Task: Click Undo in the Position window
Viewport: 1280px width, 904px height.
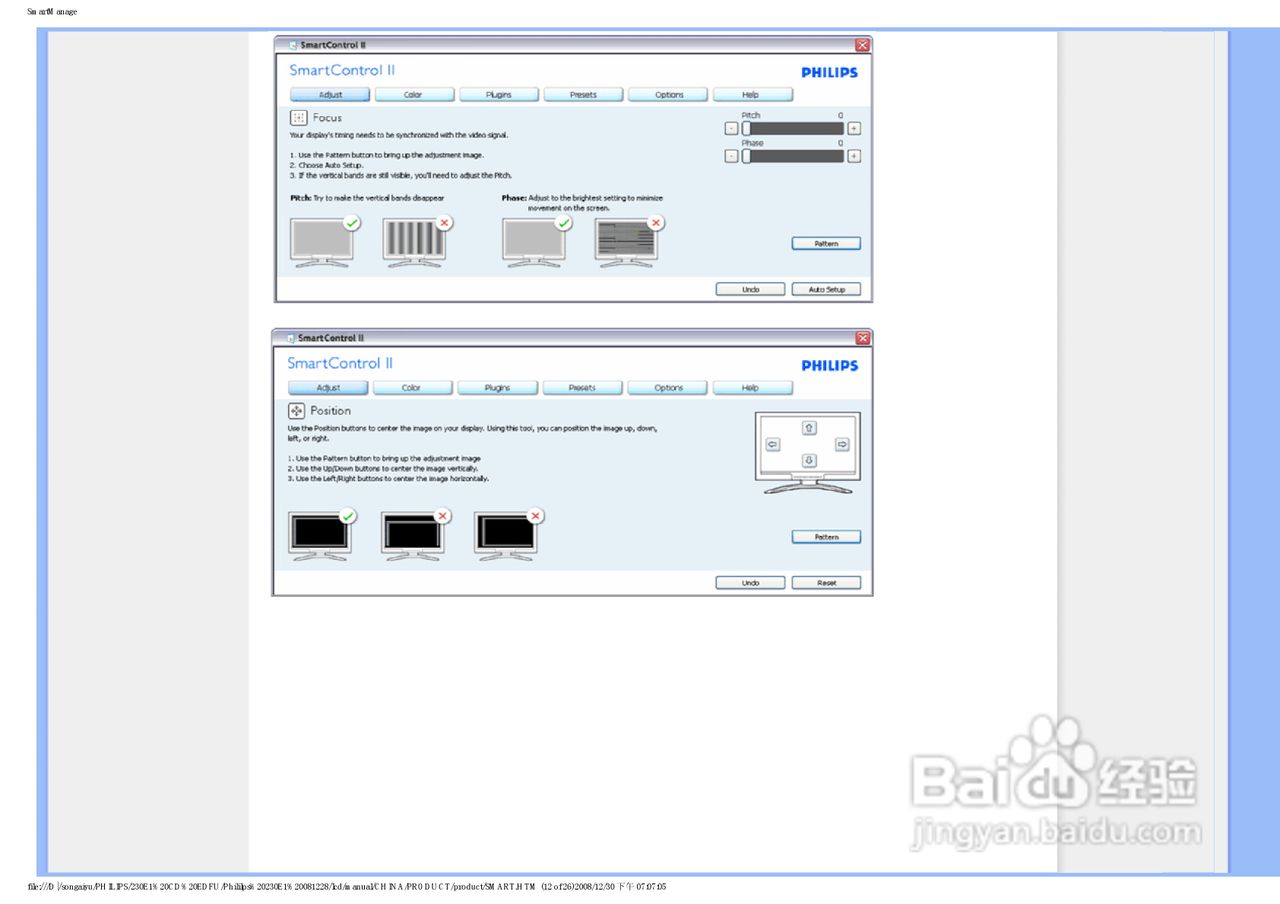Action: 750,583
